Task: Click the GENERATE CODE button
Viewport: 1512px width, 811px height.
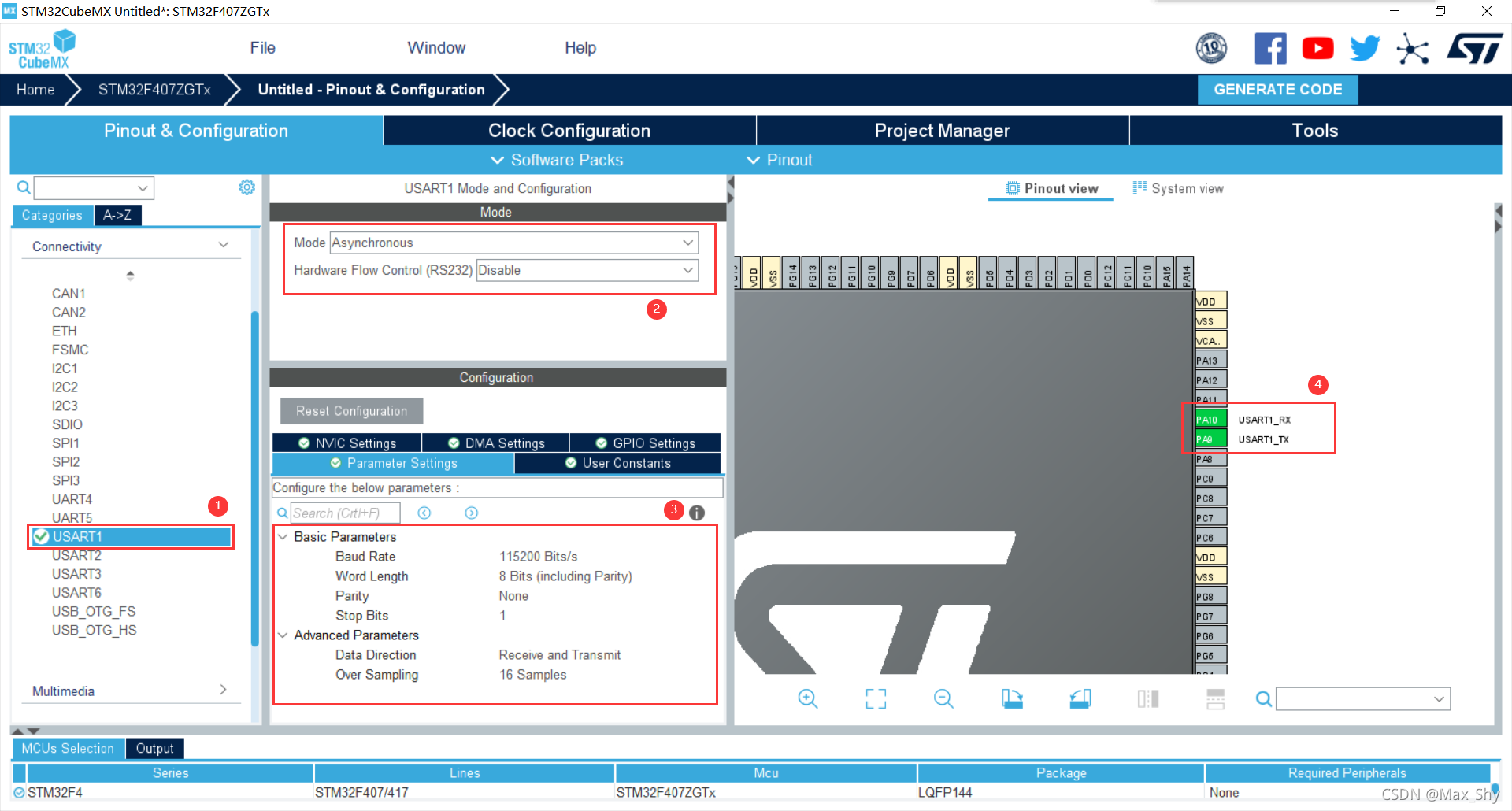Action: pos(1277,90)
